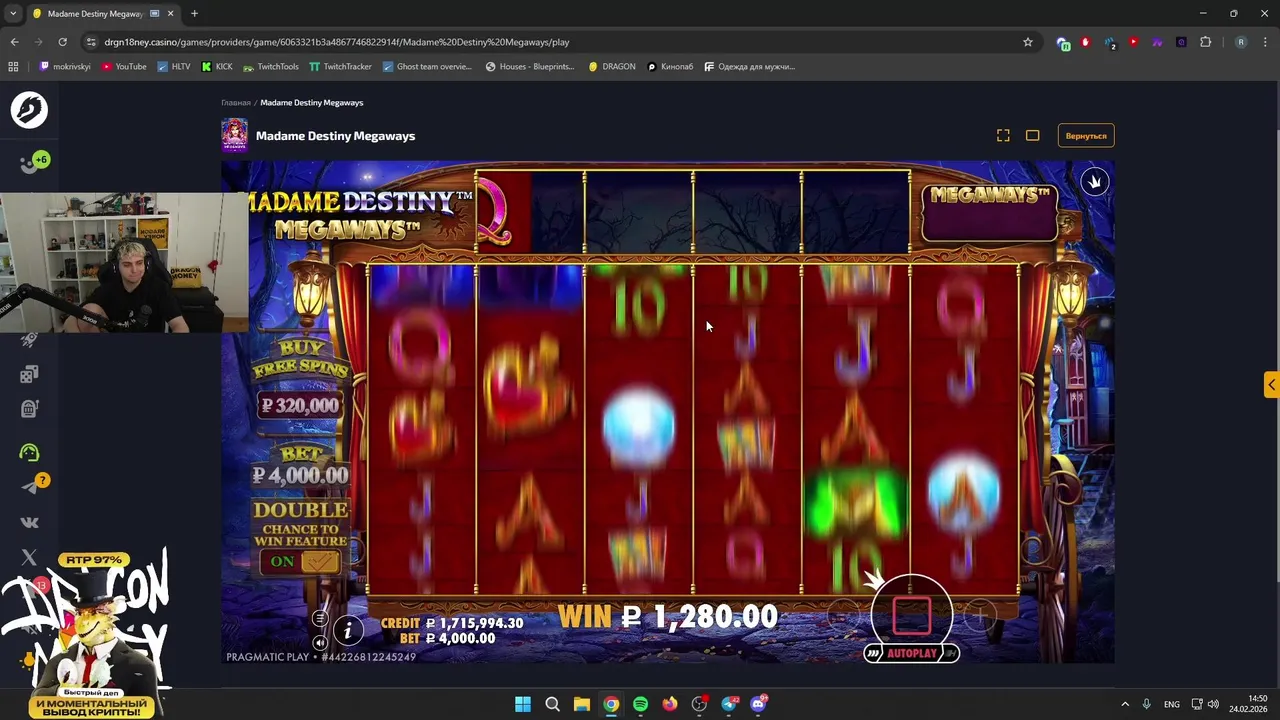Open the sidebar icon with +6 badge
Screen dimensions: 1280x720
(31, 164)
